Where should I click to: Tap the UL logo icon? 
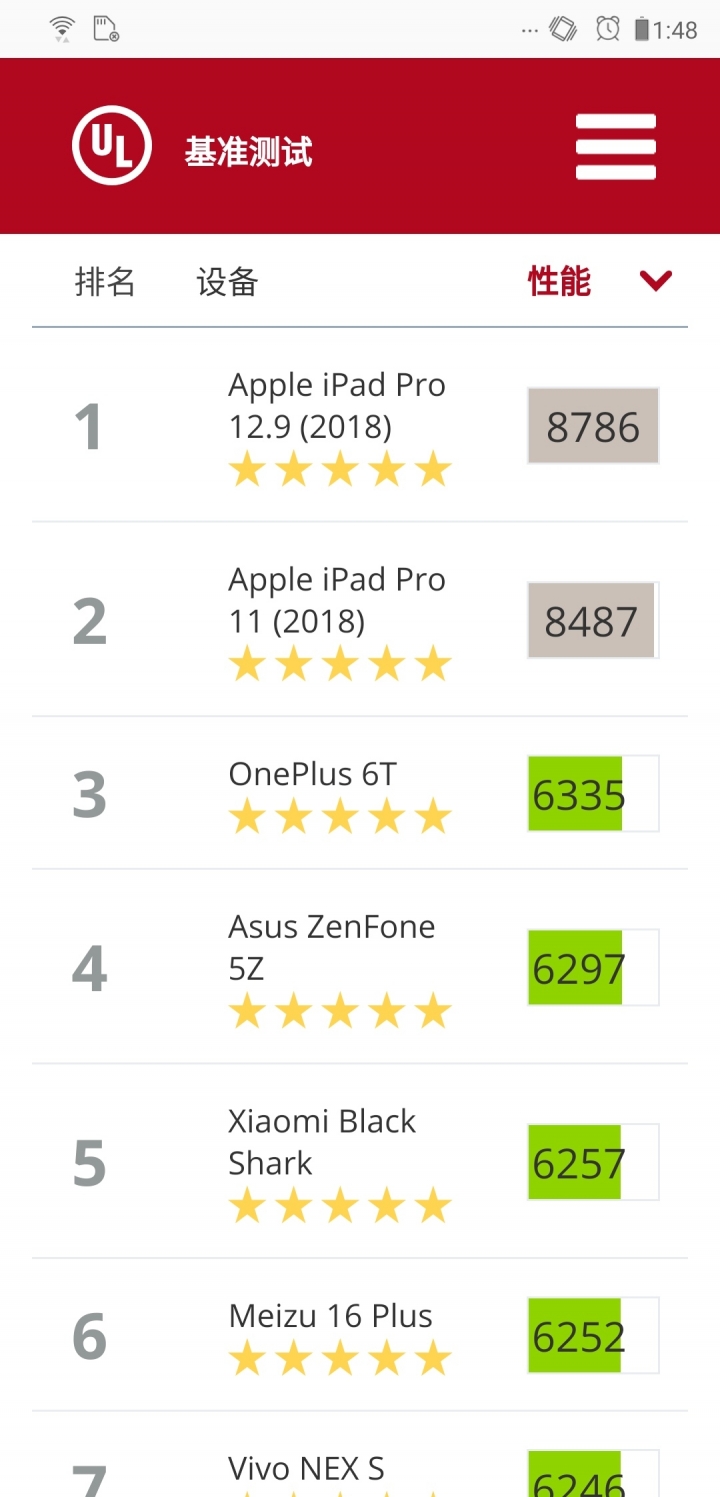112,146
